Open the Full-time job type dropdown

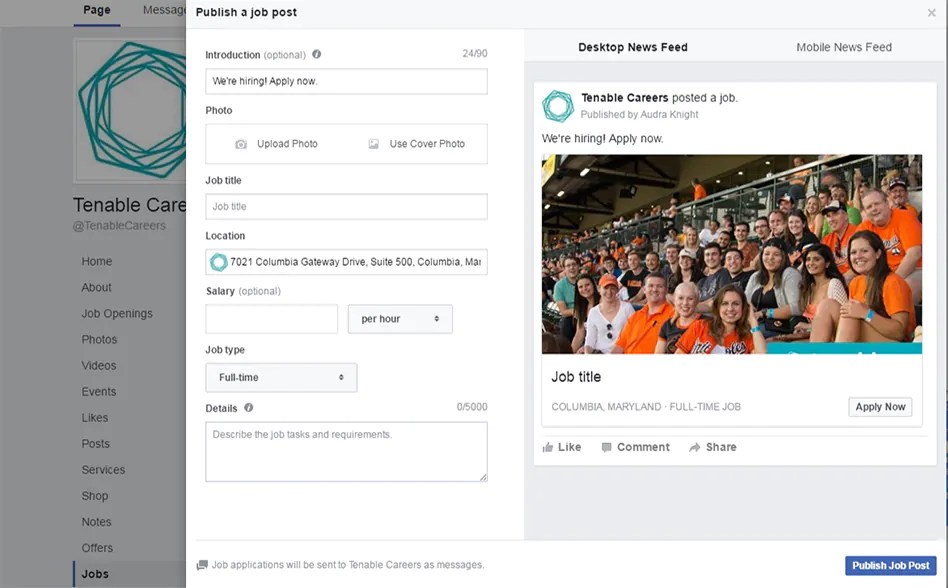click(x=280, y=378)
